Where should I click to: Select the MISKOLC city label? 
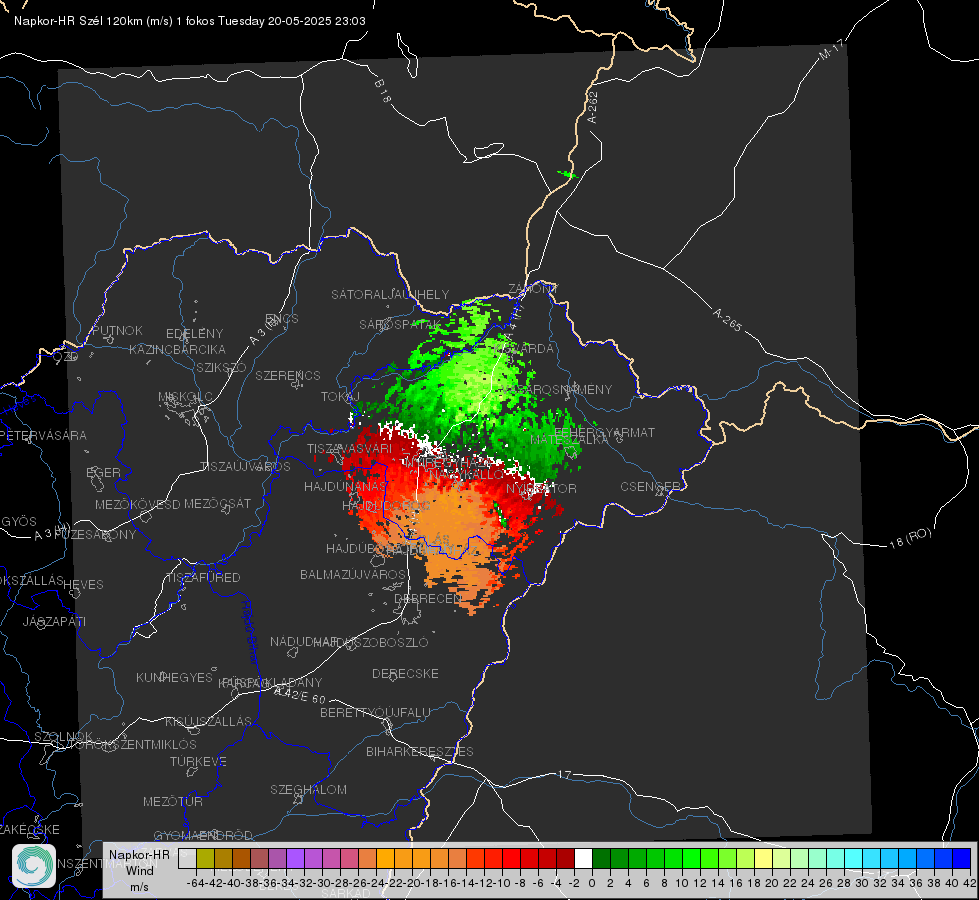tap(185, 397)
